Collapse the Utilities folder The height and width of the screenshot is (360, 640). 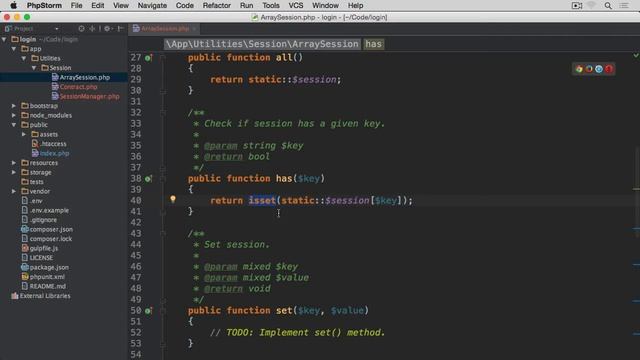(24, 58)
